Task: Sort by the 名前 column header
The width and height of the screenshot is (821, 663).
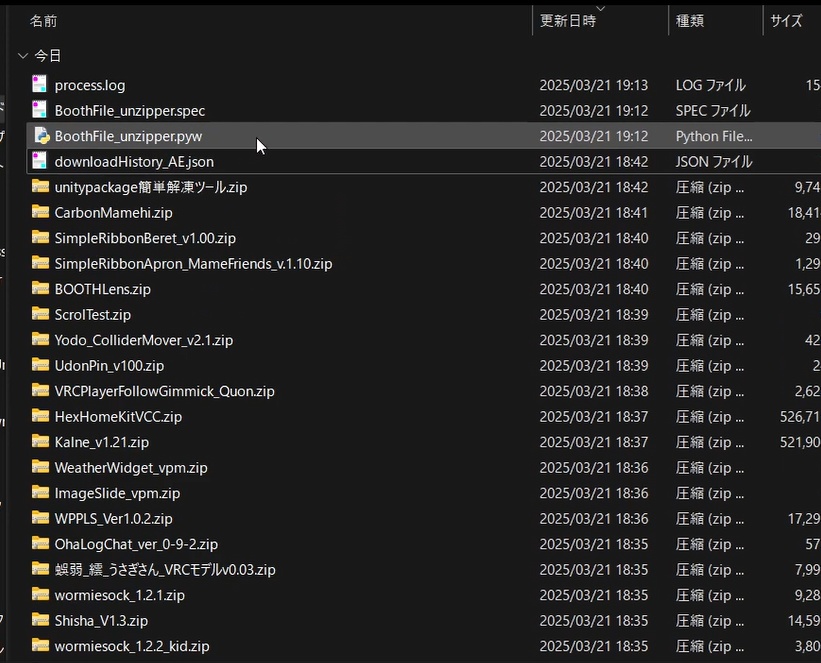Action: (43, 21)
